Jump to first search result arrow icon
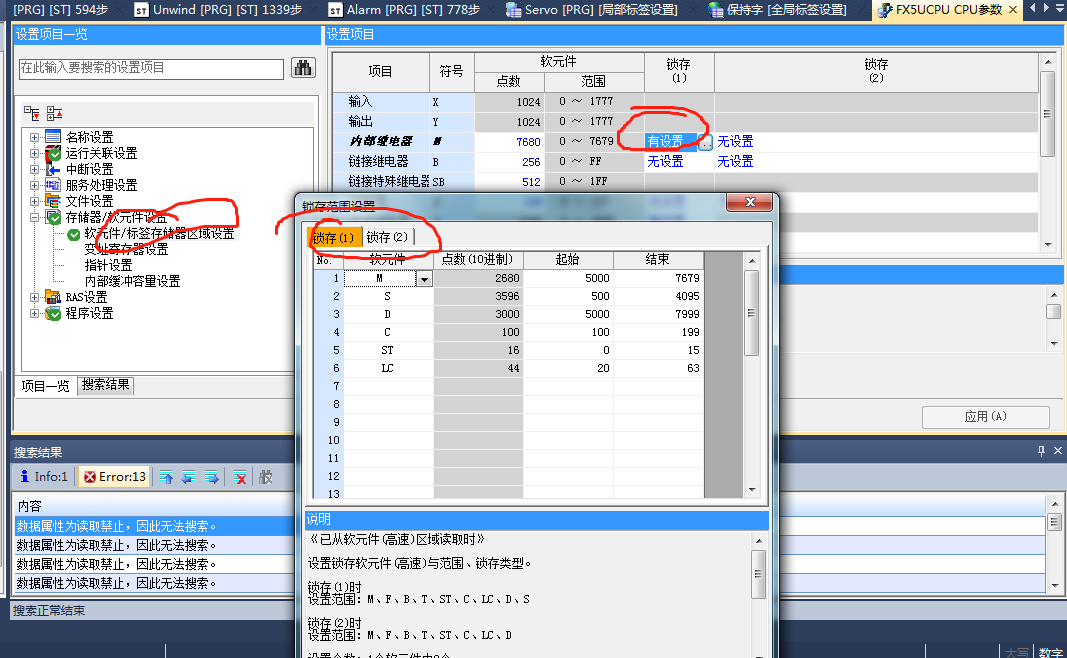The width and height of the screenshot is (1067, 658). click(x=166, y=477)
